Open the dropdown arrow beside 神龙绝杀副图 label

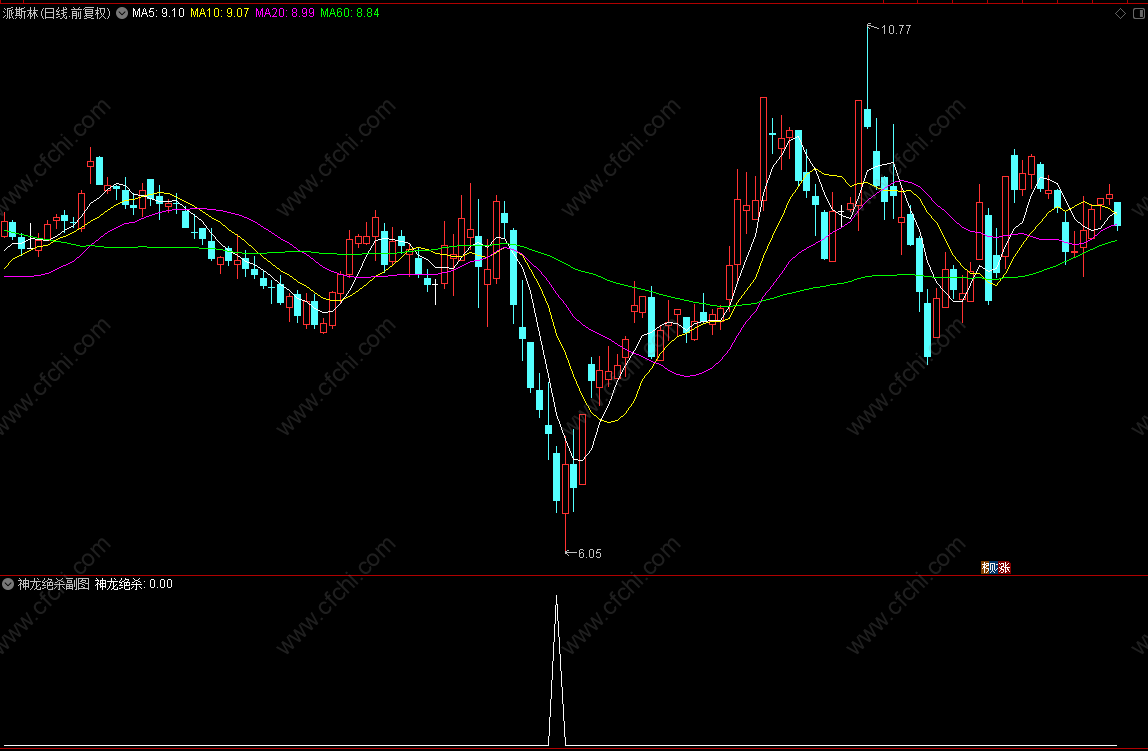click(x=8, y=584)
